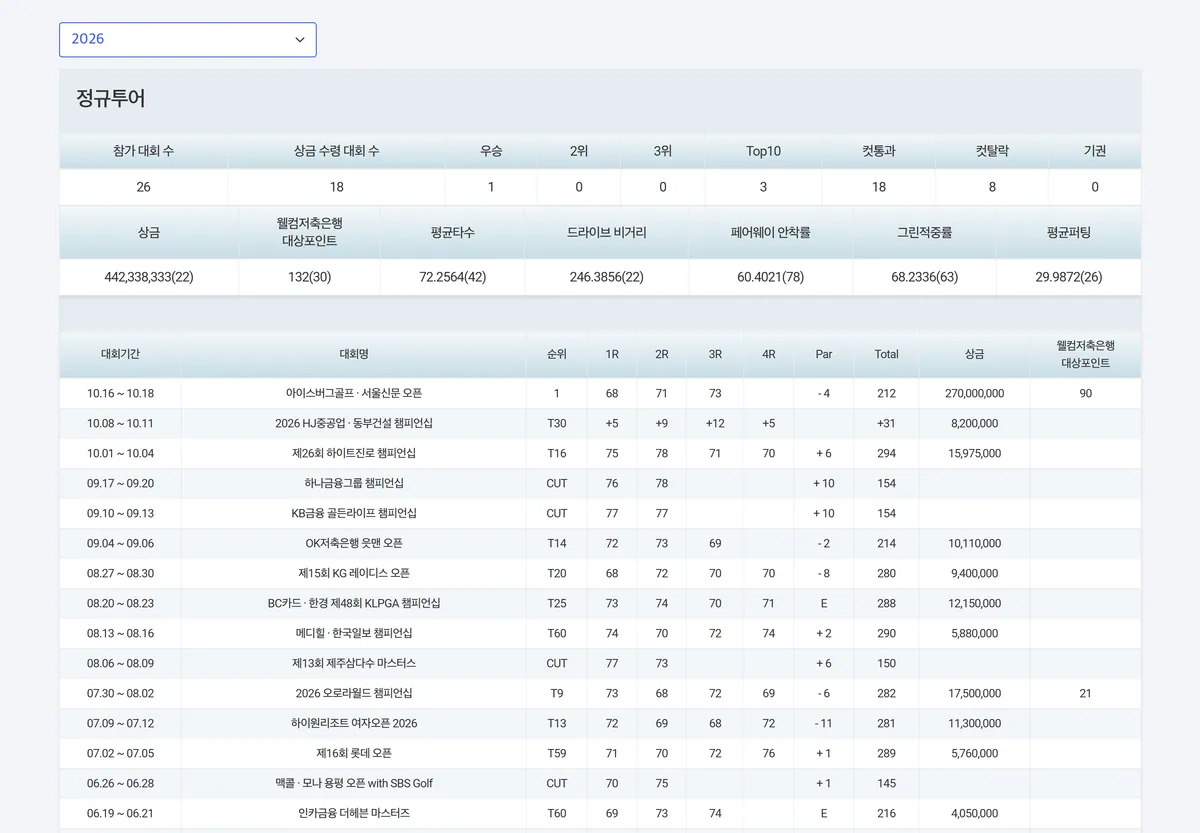Viewport: 1200px width, 833px height.
Task: Select the OK저축은행 읏맨 오픈 tournament
Action: coord(354,544)
